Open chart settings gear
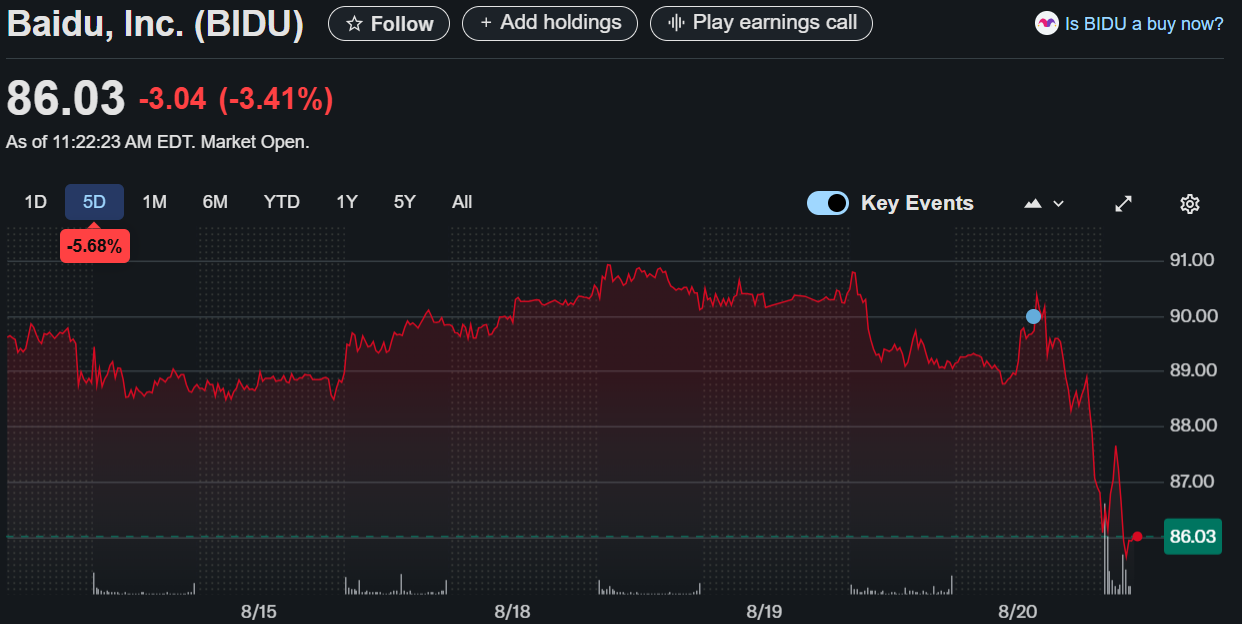Viewport: 1242px width, 624px height. 1190,204
